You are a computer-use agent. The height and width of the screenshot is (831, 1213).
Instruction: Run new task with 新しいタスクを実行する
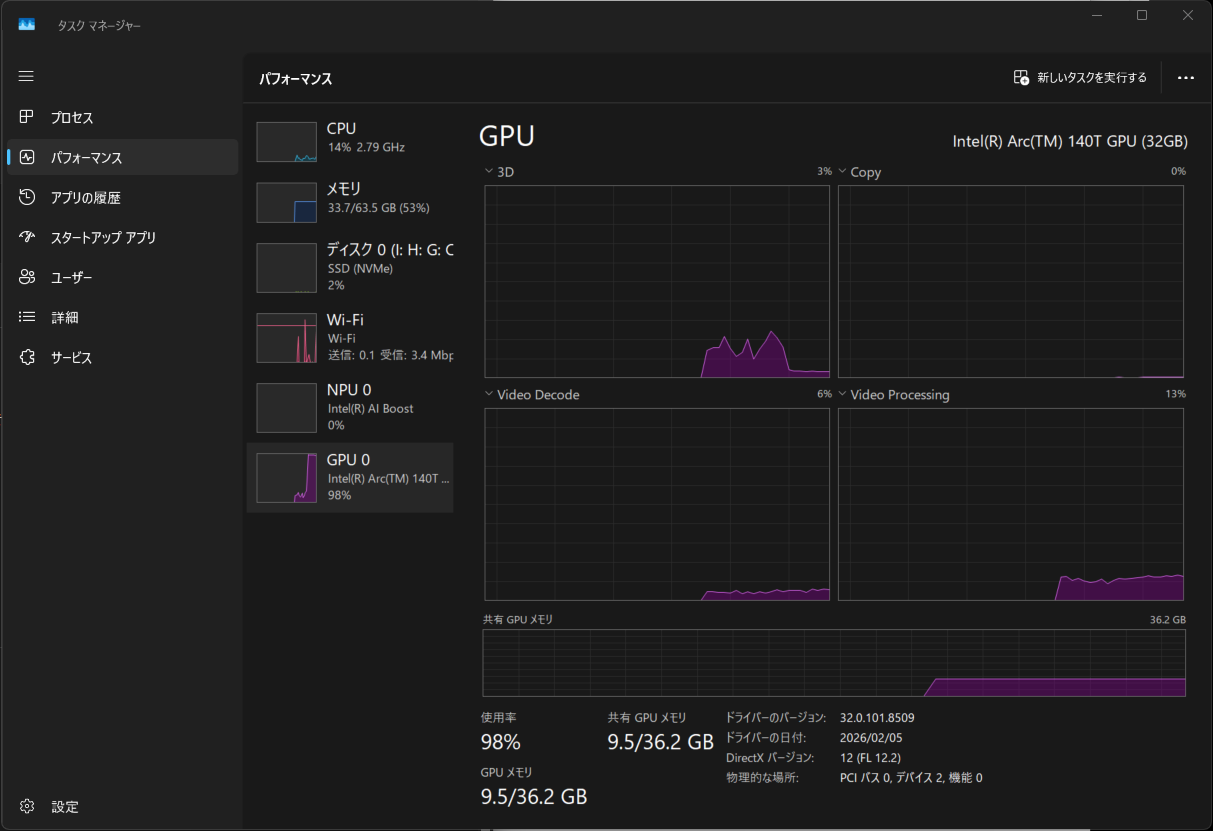[1080, 78]
